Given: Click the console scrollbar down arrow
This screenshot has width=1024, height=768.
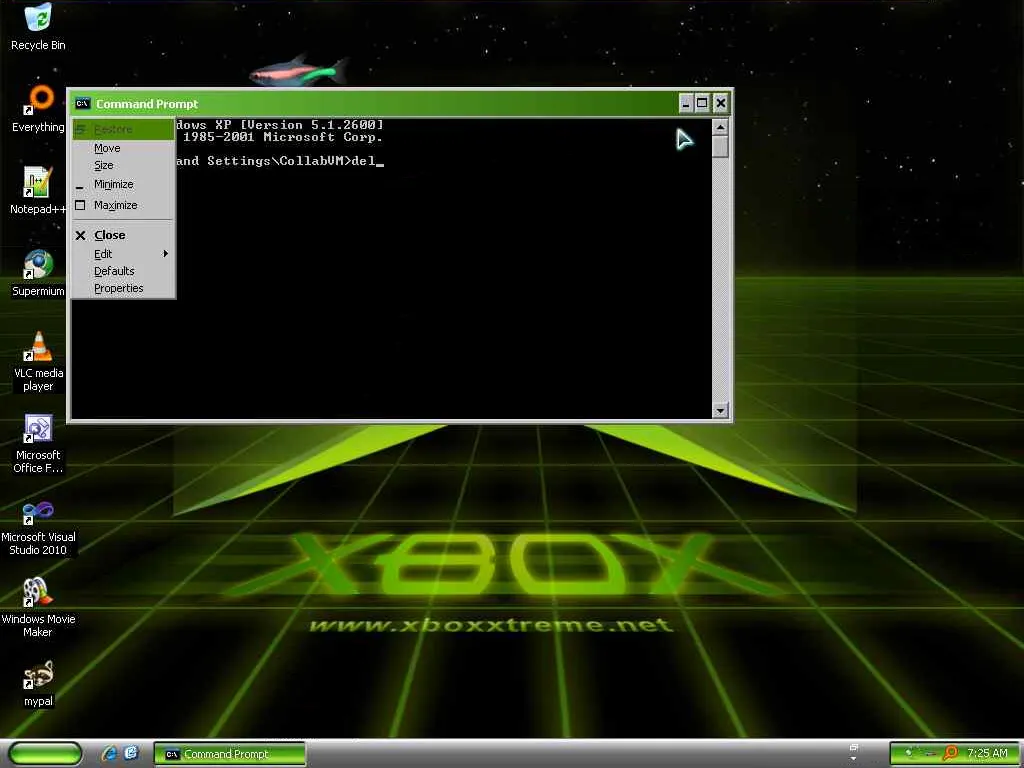Looking at the screenshot, I should coord(720,410).
